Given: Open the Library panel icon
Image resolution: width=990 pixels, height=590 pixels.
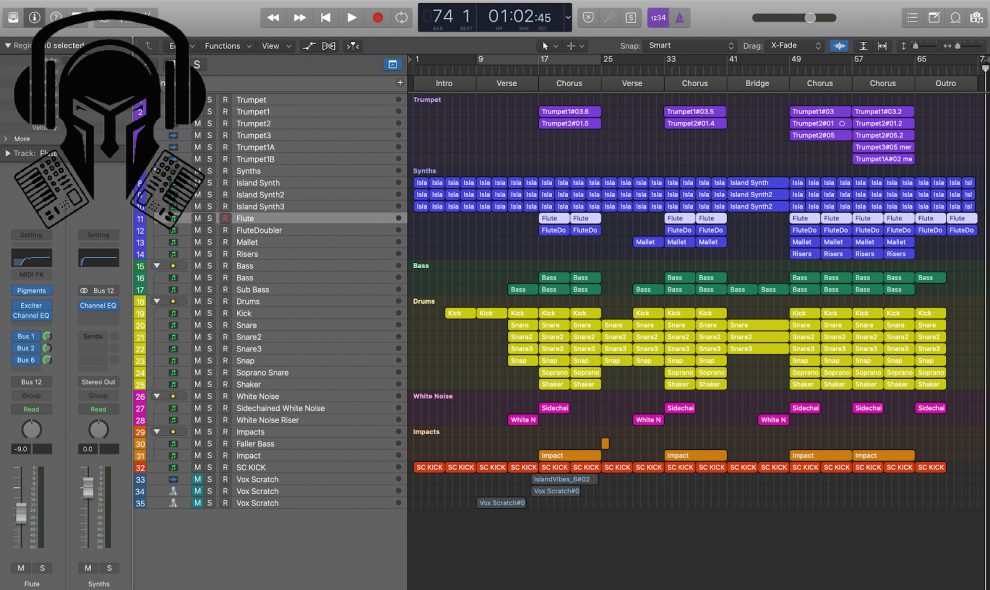Looking at the screenshot, I should [x=13, y=18].
